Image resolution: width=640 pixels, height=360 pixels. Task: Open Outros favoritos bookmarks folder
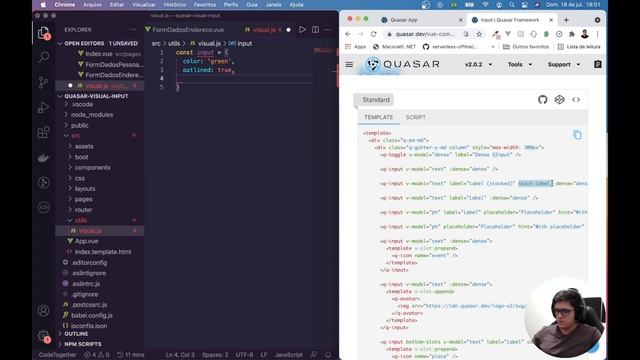526,47
